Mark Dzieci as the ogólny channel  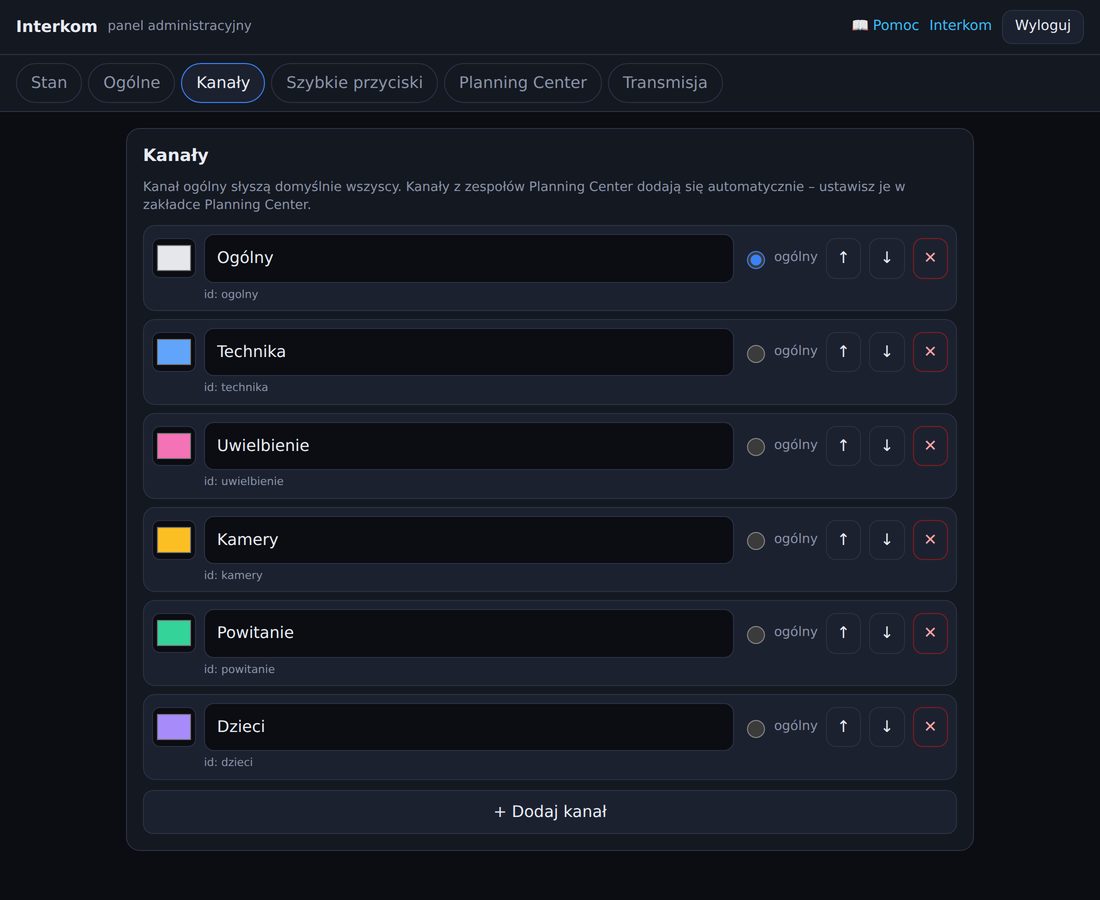pyautogui.click(x=756, y=728)
